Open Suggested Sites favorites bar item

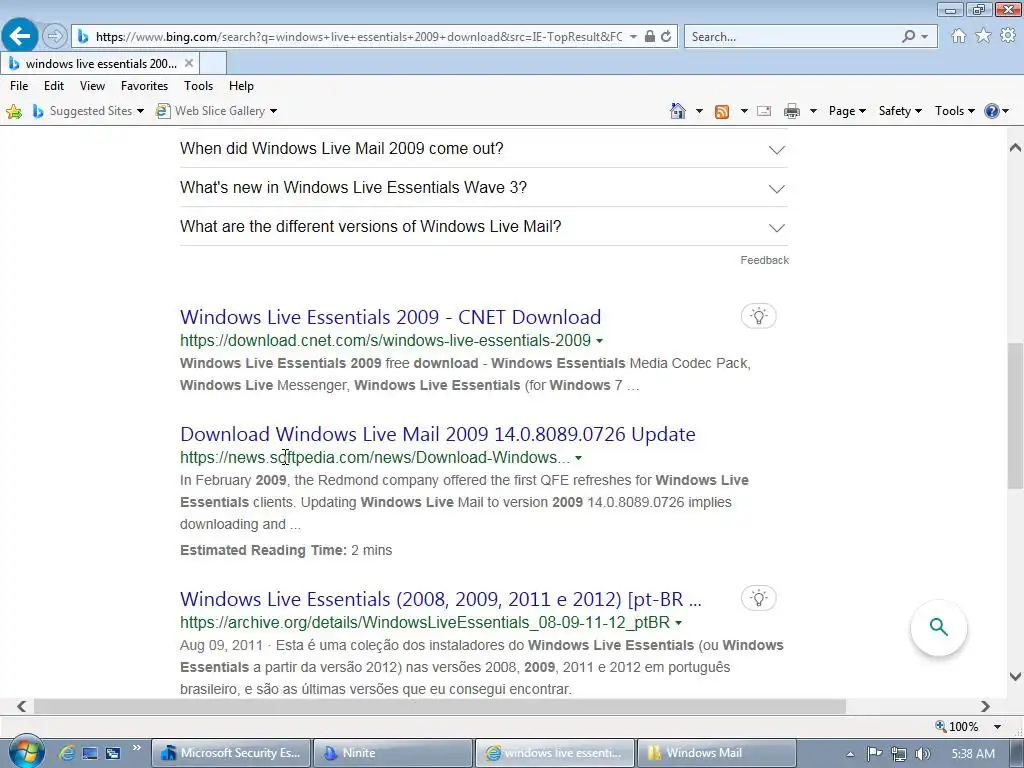tap(88, 111)
